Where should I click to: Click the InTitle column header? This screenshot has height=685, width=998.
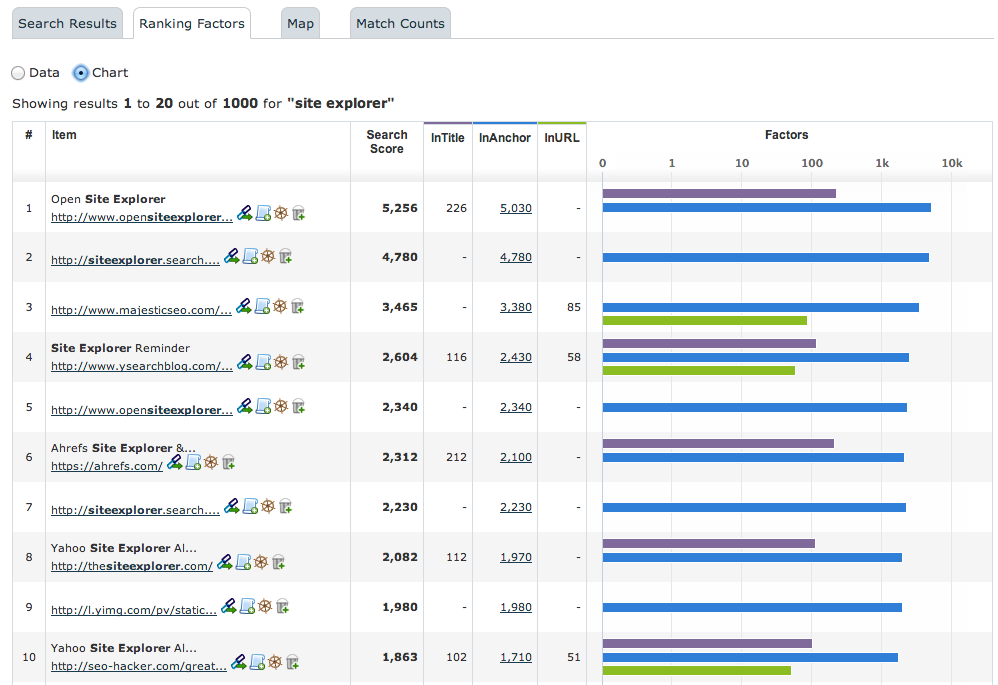point(447,138)
